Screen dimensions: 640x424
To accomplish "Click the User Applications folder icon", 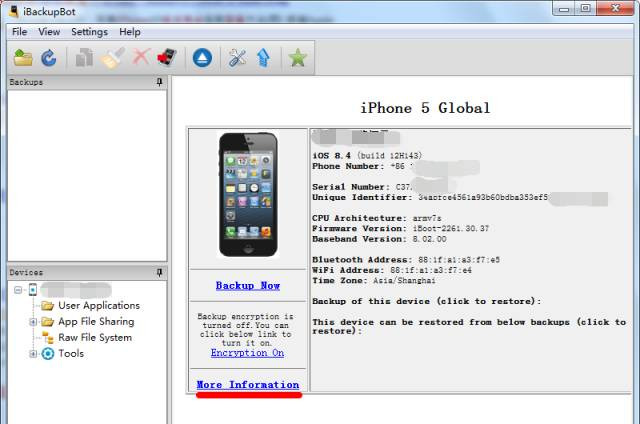I will pos(47,305).
